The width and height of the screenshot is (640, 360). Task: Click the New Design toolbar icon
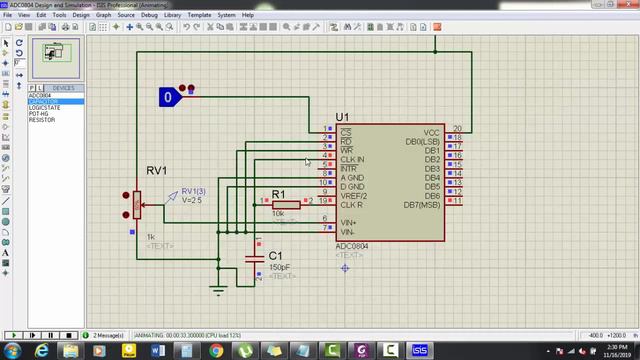pos(8,27)
